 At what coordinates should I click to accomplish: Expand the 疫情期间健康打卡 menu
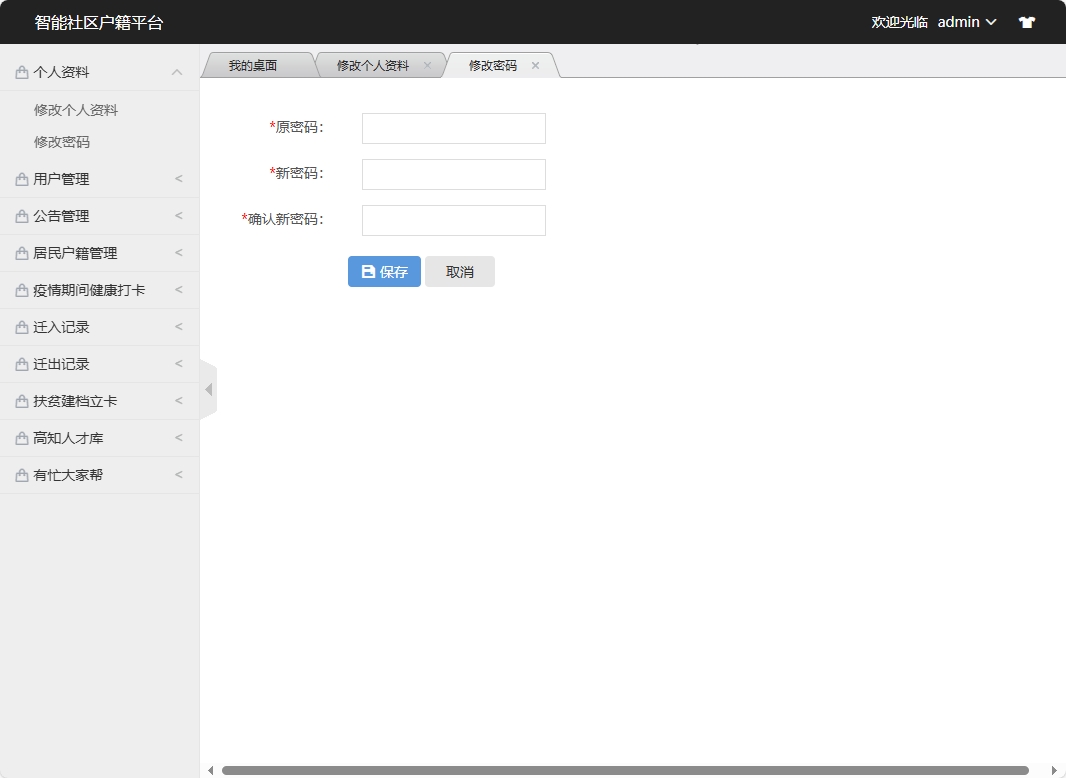179,290
